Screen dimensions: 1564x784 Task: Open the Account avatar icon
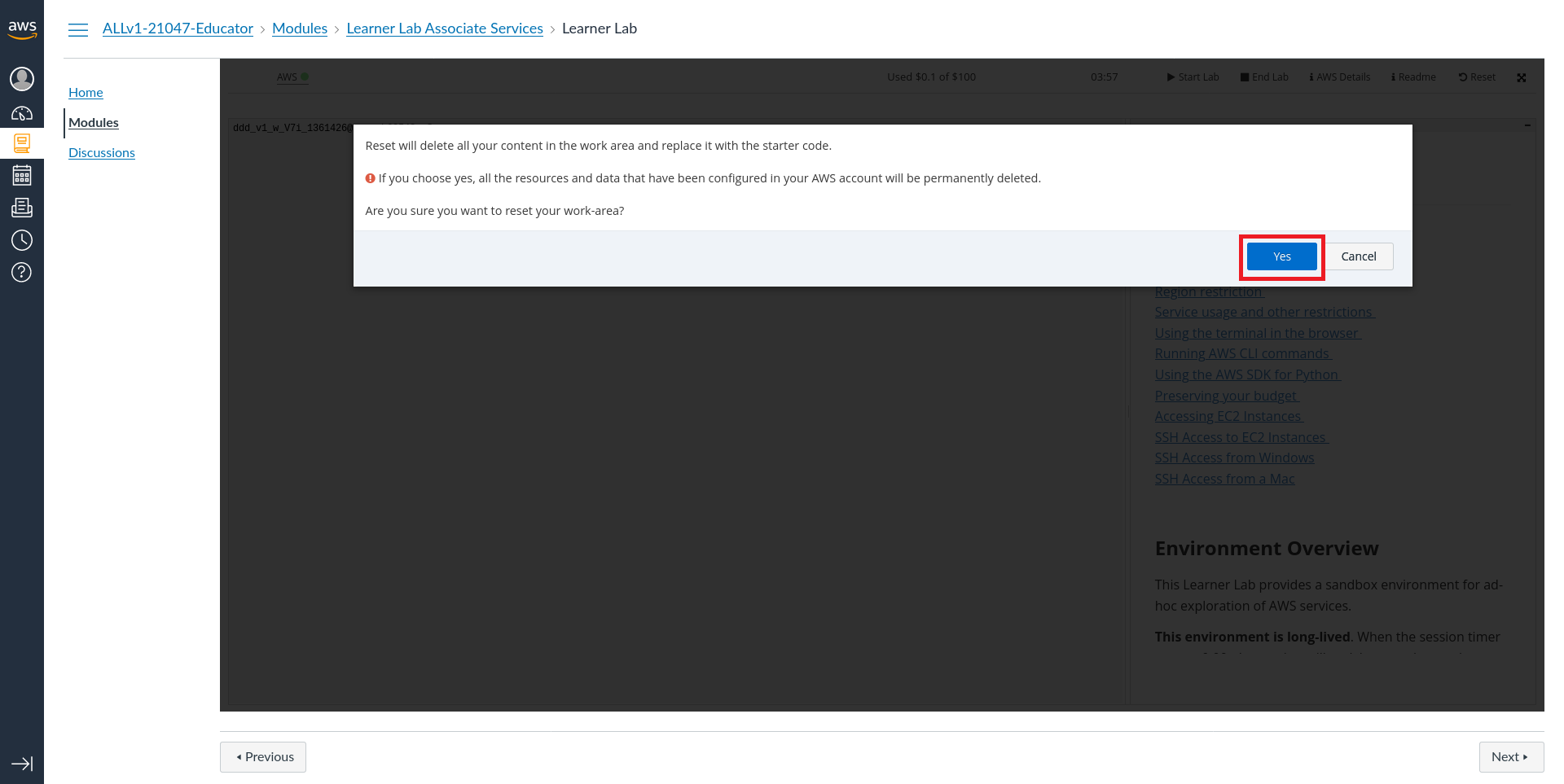[x=22, y=79]
